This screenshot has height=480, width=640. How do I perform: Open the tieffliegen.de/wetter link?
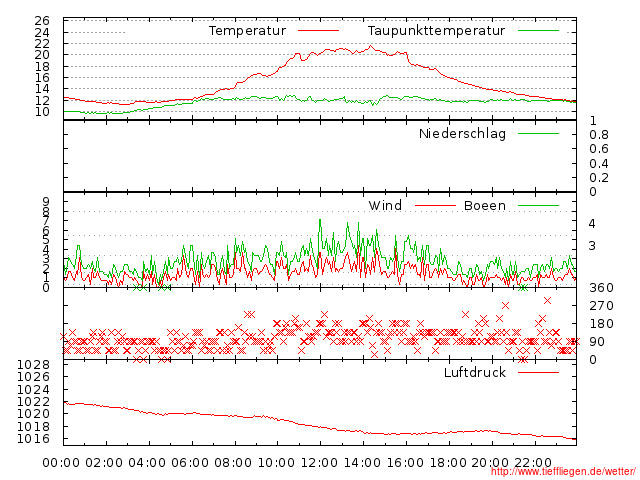coord(563,471)
